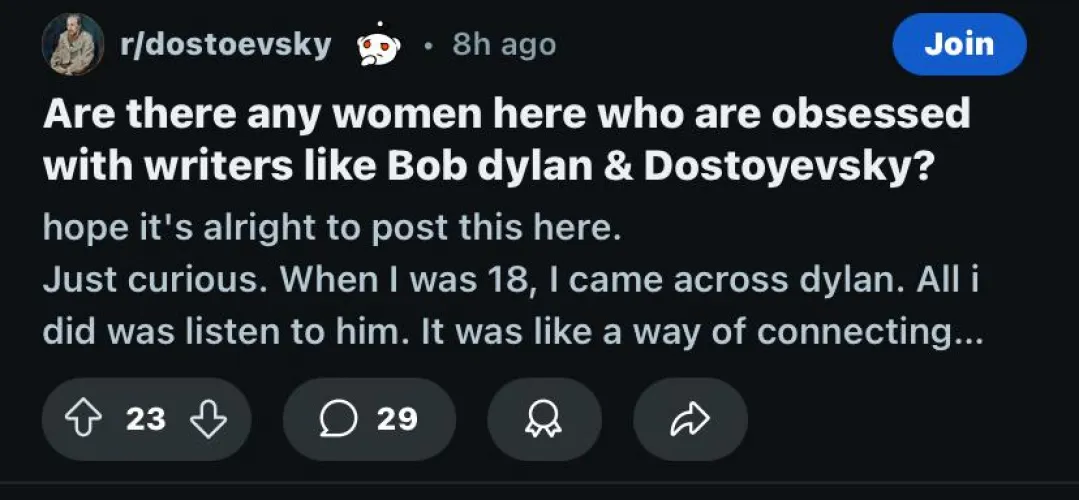Screen dimensions: 1079x500
Task: Click the 8h ago timestamp
Action: [x=503, y=45]
